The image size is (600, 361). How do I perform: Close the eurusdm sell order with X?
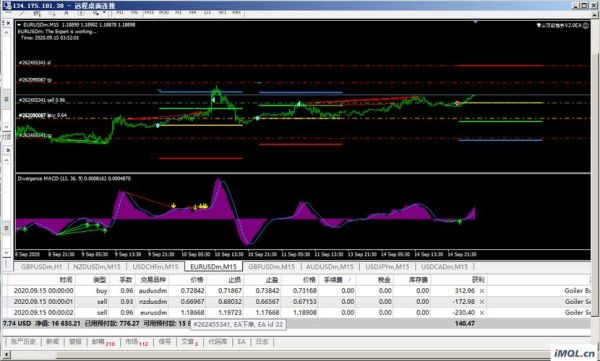[x=482, y=313]
